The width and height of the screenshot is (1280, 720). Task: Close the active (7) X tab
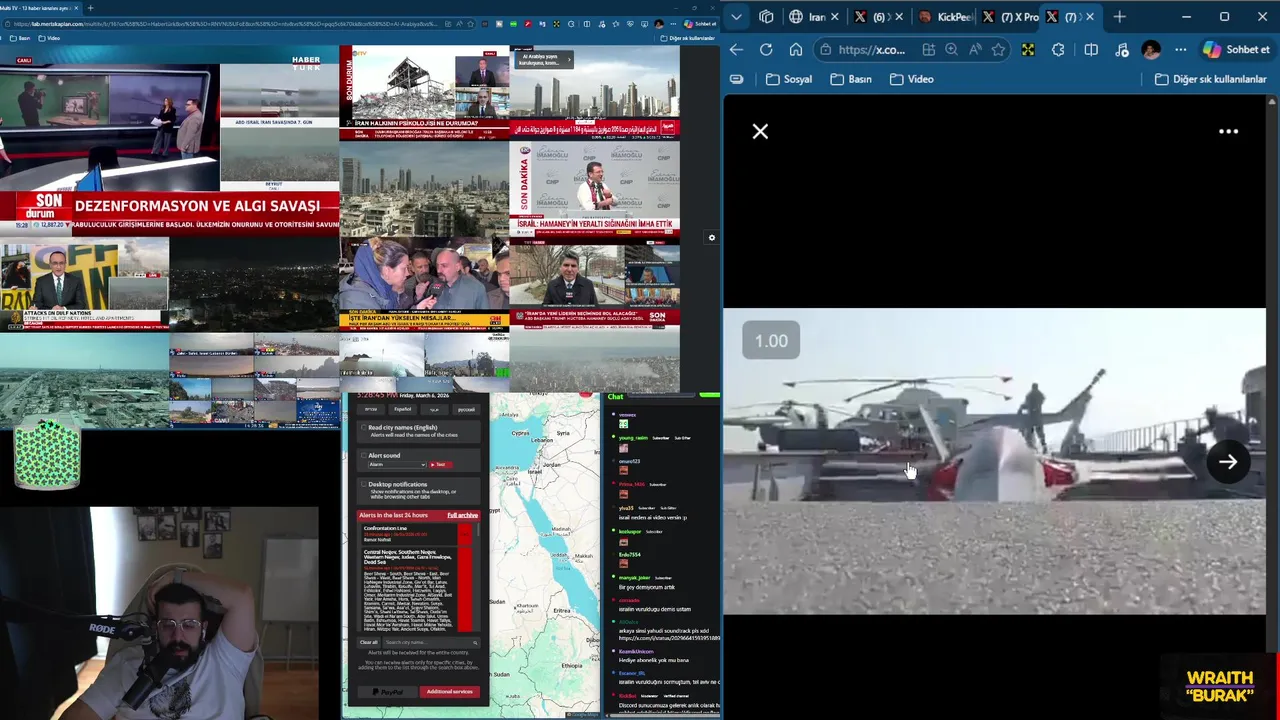point(1089,16)
